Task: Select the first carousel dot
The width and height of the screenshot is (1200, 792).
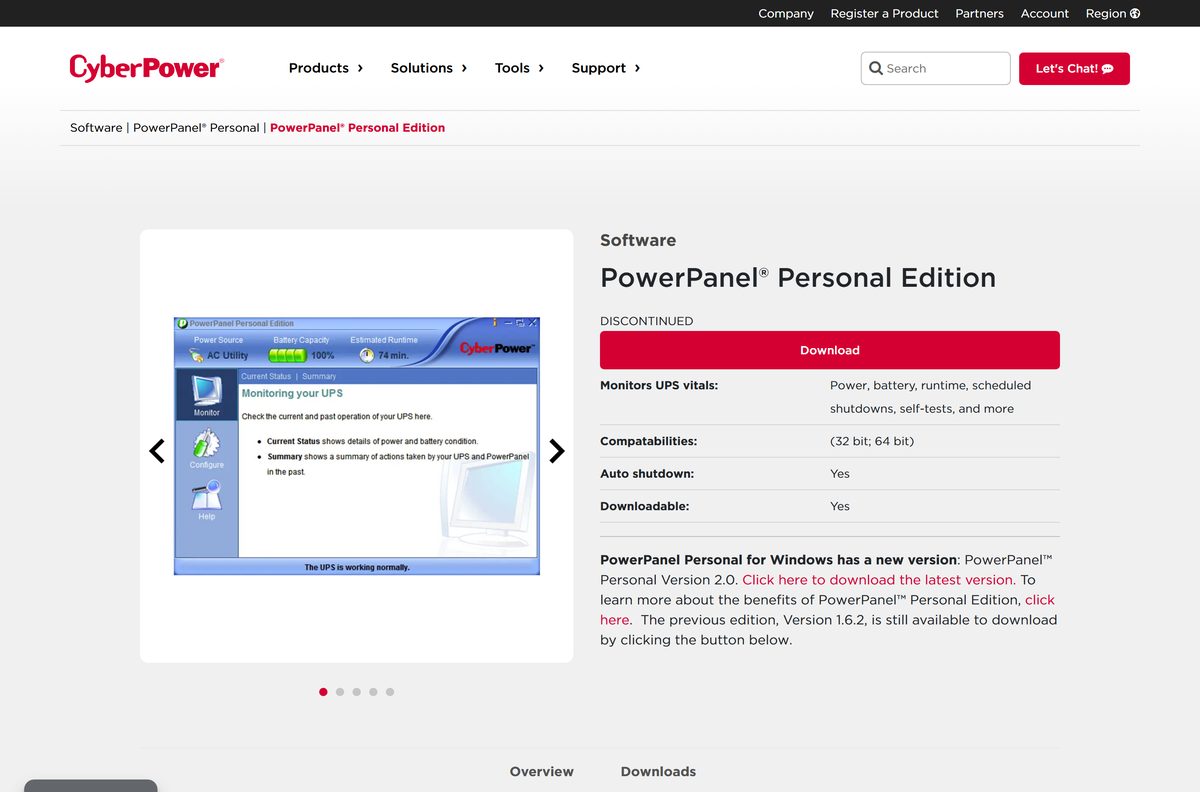Action: (x=323, y=692)
